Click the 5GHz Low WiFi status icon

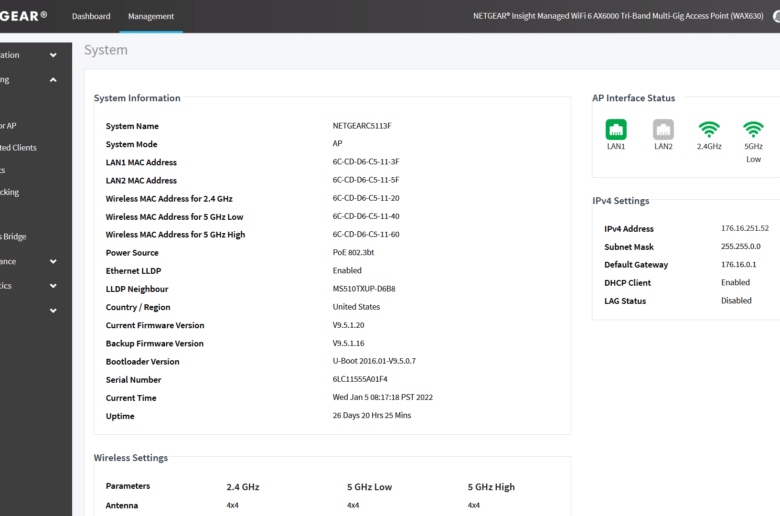tap(753, 129)
